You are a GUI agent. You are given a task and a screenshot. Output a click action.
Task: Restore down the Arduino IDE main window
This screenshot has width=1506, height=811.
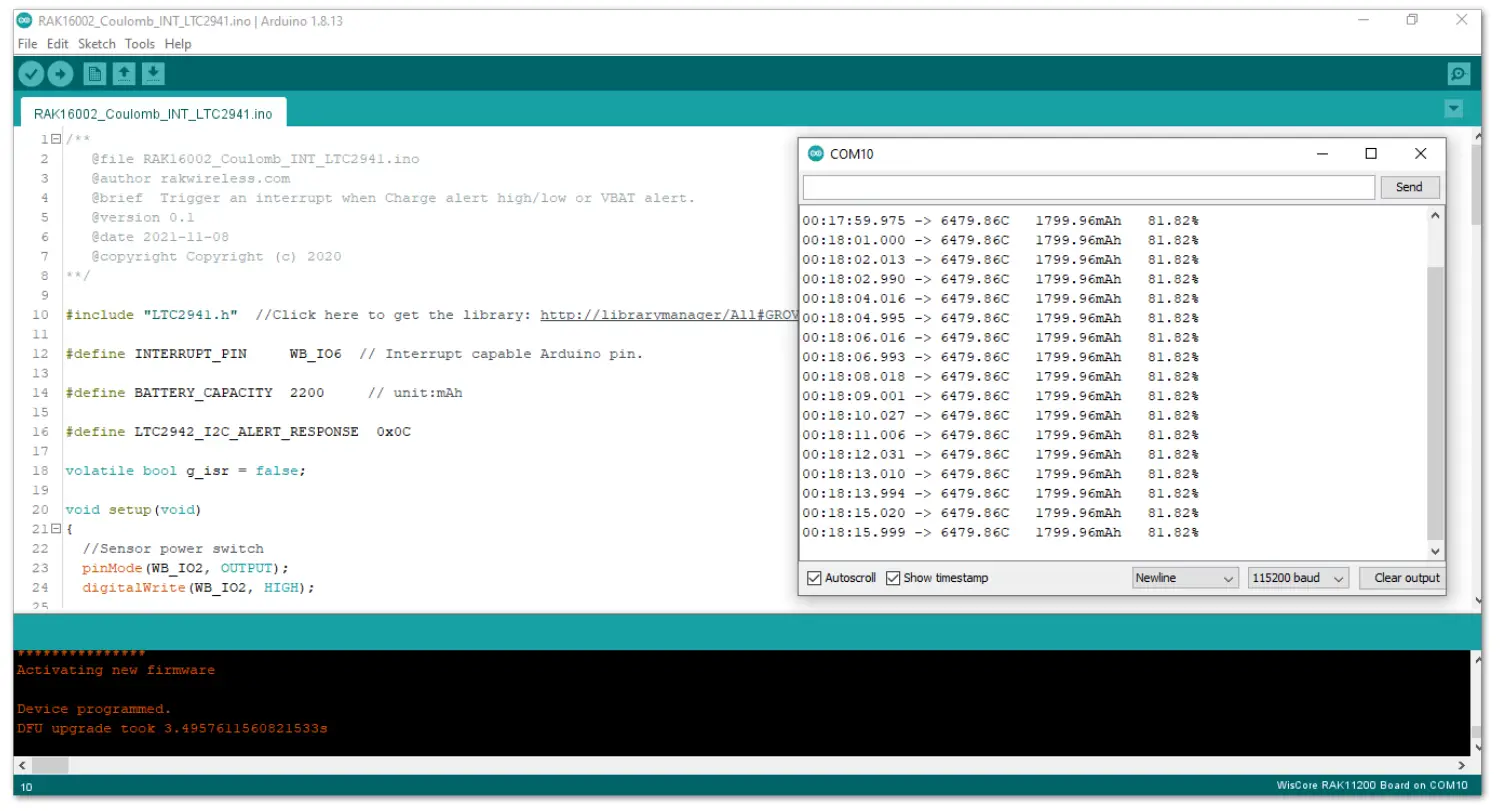coord(1412,20)
